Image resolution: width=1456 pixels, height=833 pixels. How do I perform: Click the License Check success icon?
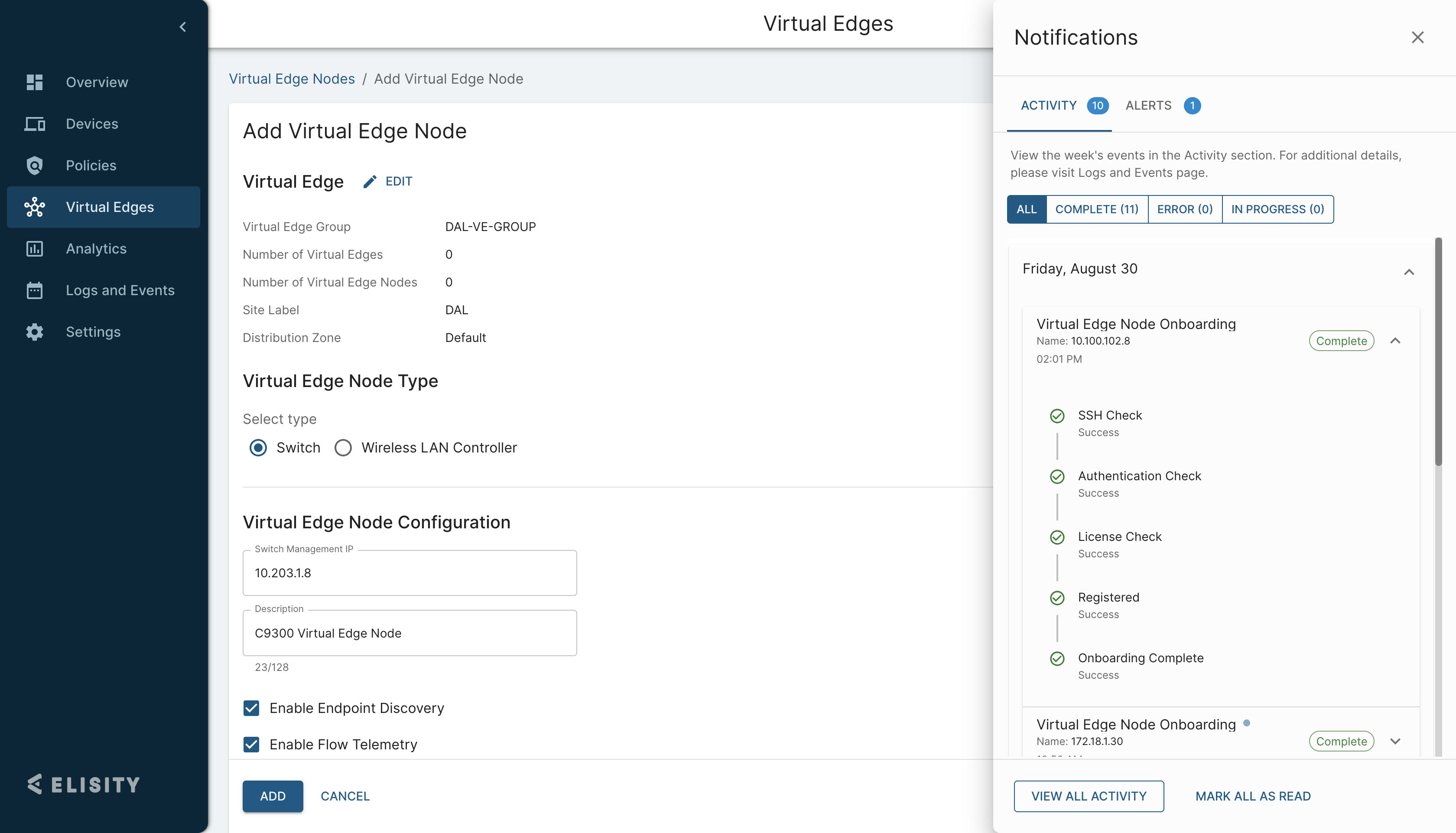tap(1057, 537)
